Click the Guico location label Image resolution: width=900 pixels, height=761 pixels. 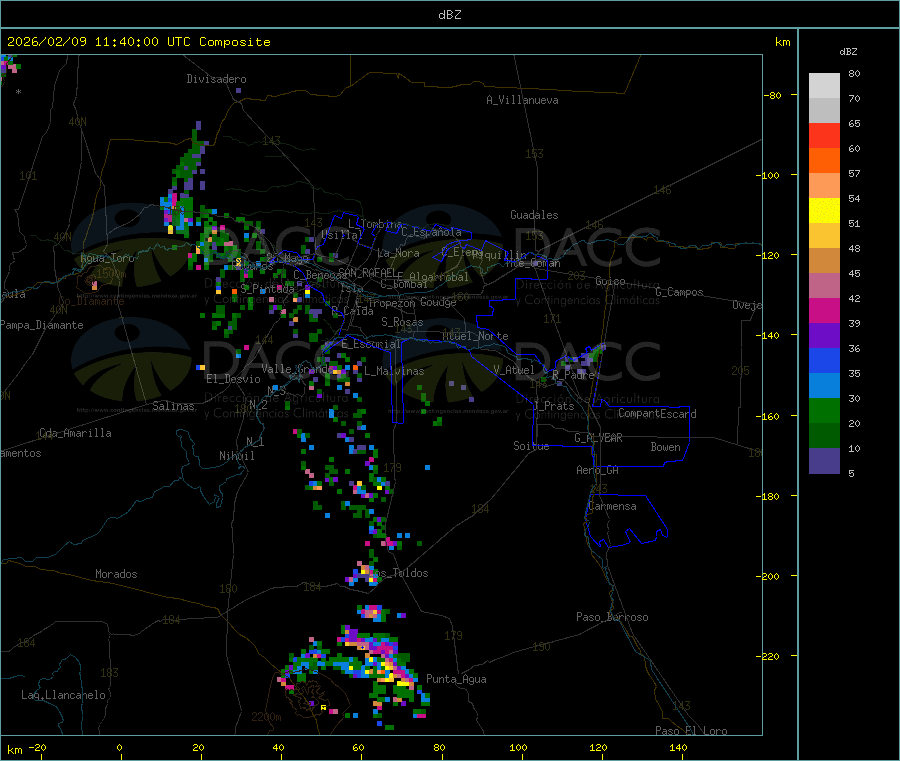(610, 281)
